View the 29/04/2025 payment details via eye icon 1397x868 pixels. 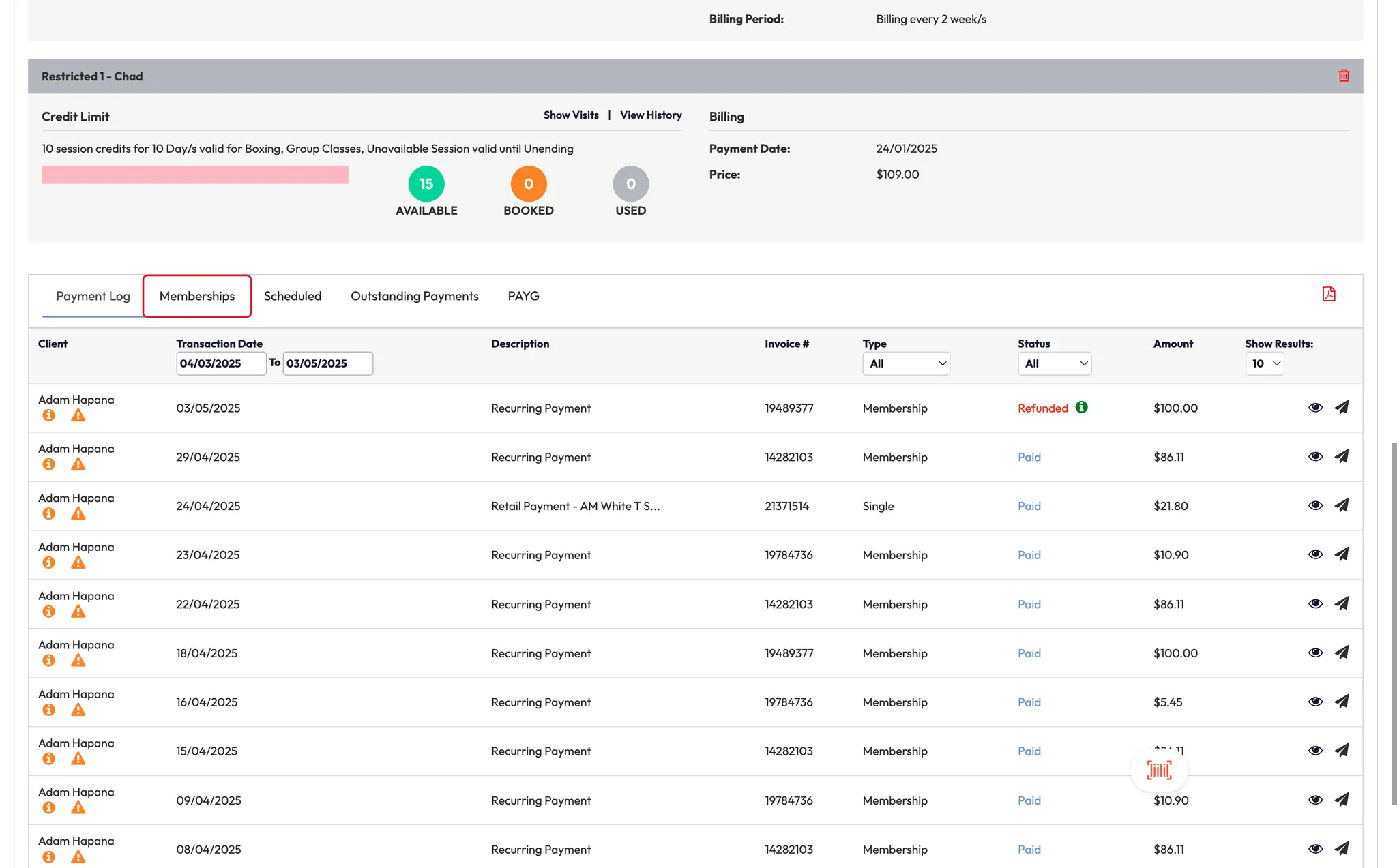(1315, 456)
